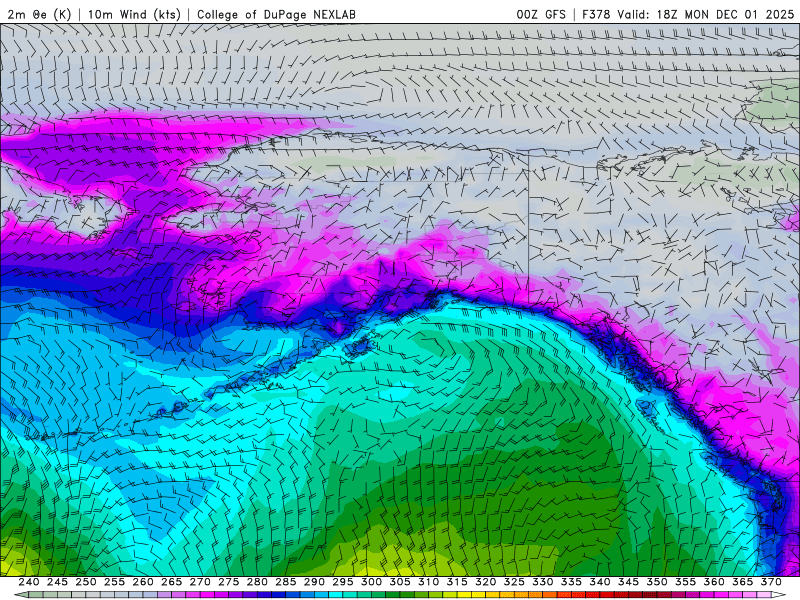Click the 'College of DuPage NEXLAB' label

coord(276,14)
